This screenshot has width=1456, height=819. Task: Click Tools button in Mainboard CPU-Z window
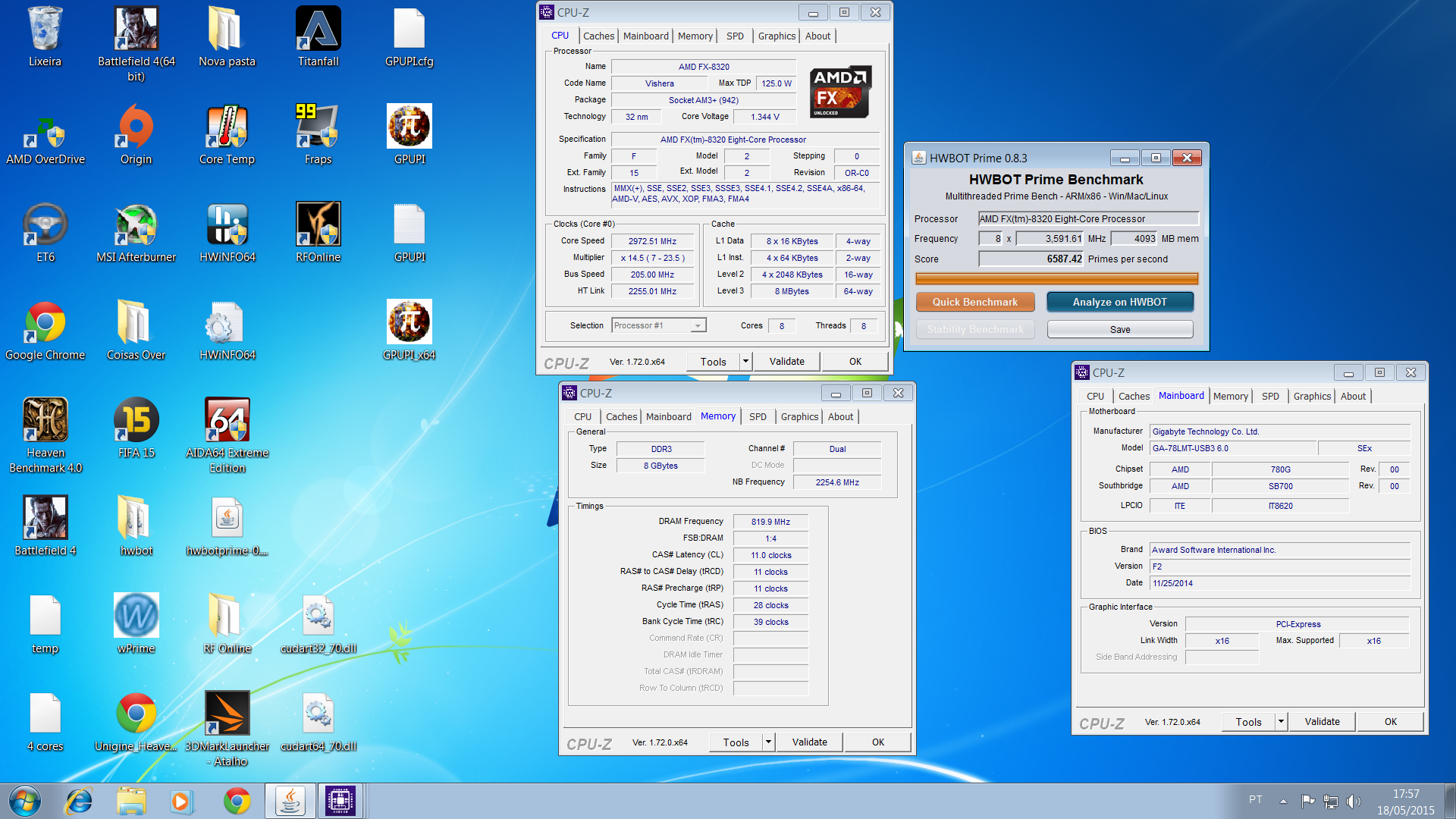(1248, 722)
